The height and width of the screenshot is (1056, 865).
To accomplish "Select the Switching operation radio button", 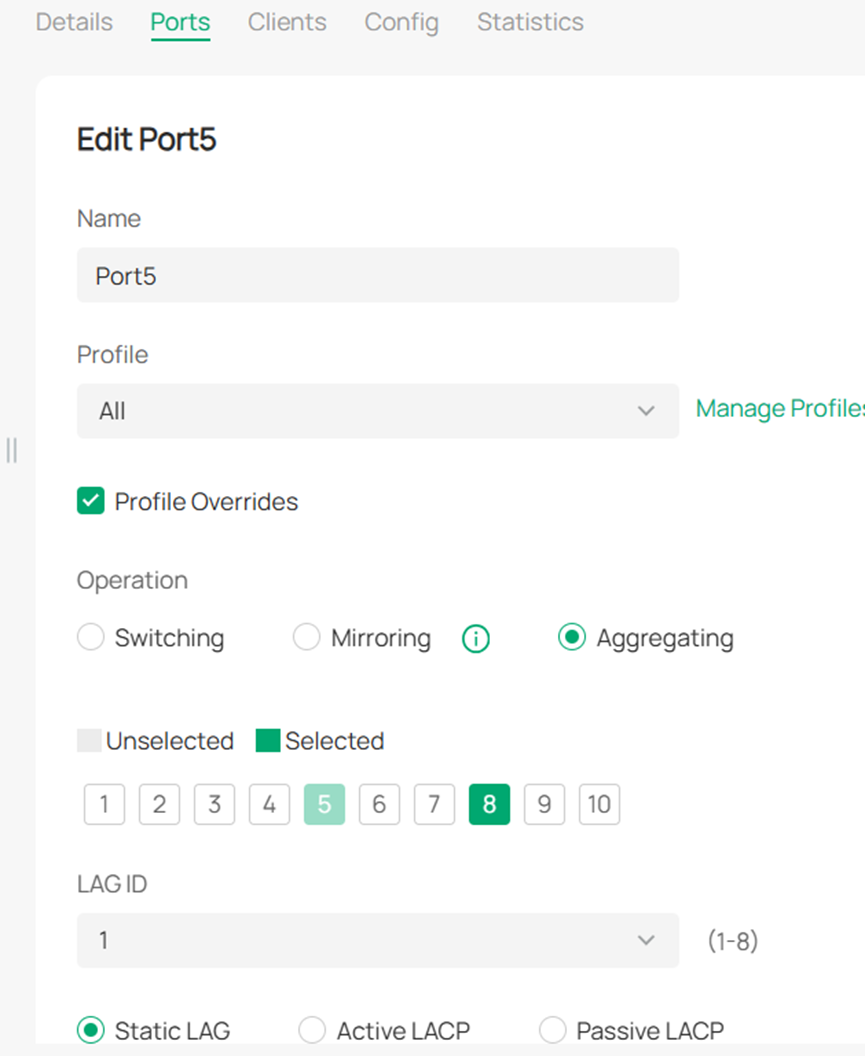I will tap(91, 638).
